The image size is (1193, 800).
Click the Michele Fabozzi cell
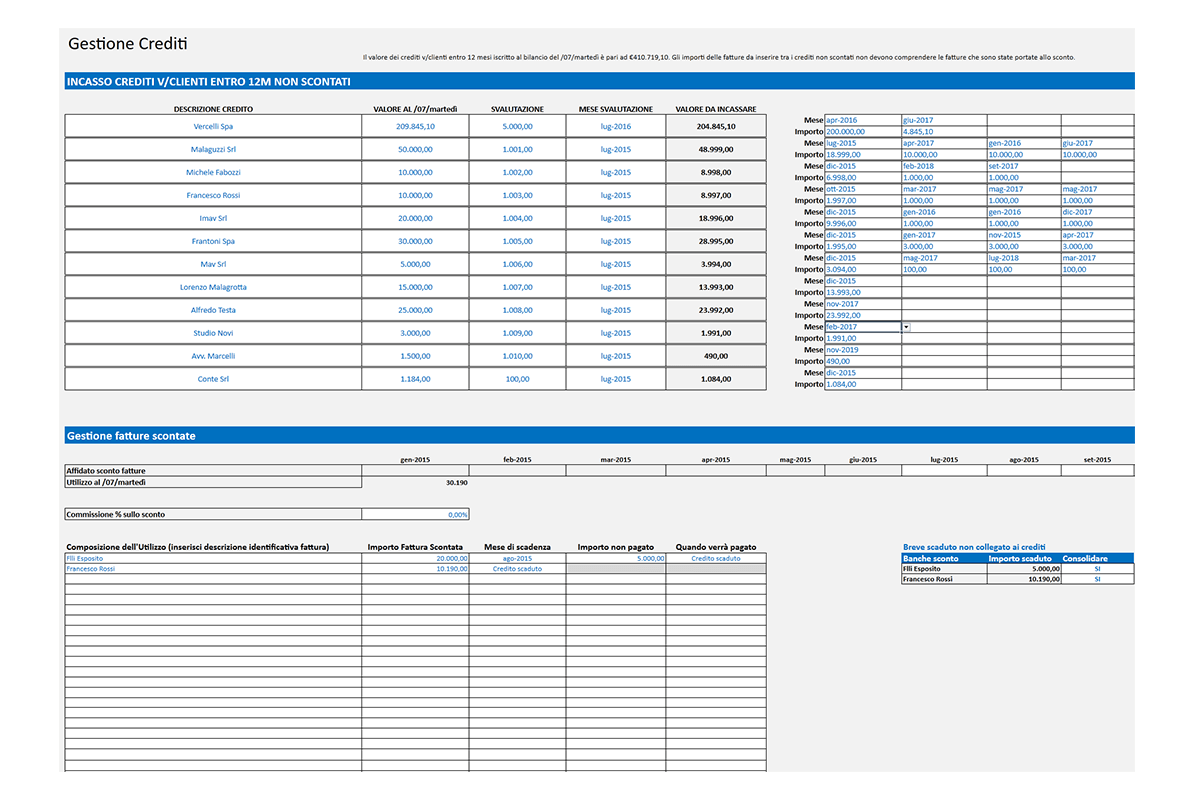pos(213,172)
